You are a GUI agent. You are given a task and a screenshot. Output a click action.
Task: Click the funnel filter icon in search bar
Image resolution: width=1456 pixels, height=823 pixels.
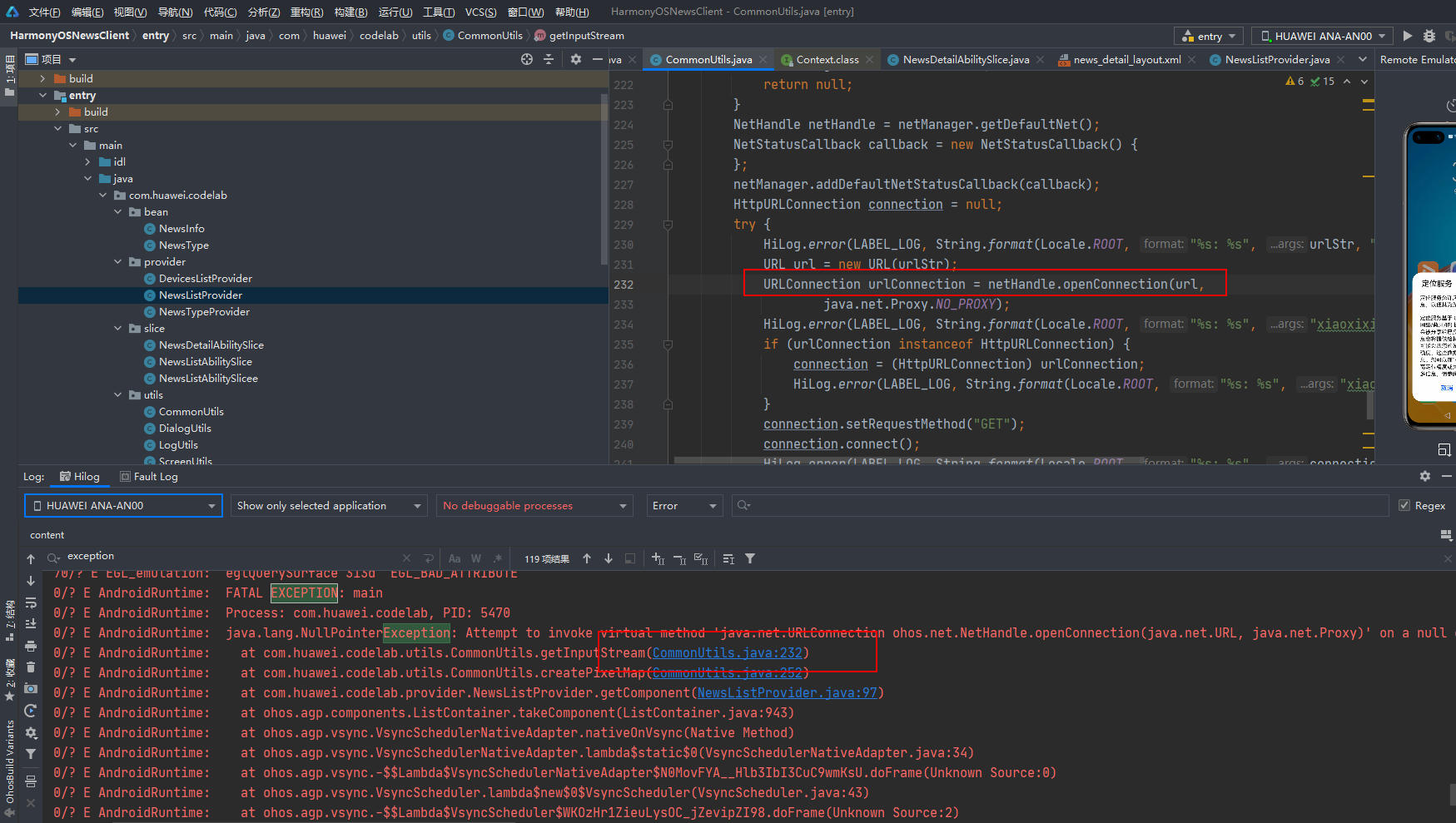750,558
